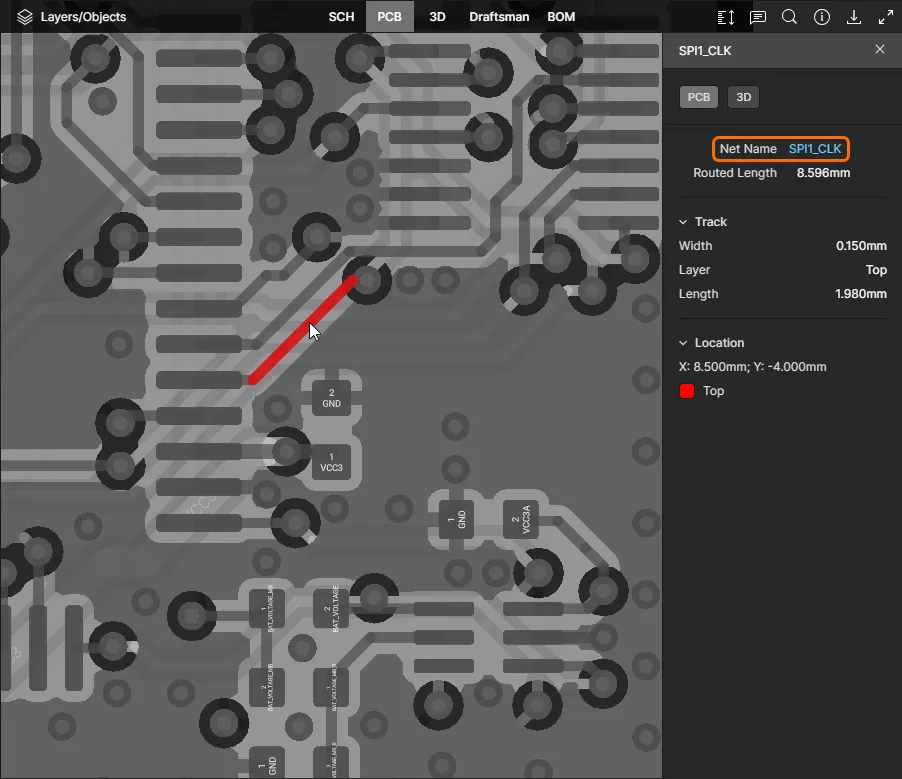
Task: Click the SPI1_CLK panel title
Action: 705,51
